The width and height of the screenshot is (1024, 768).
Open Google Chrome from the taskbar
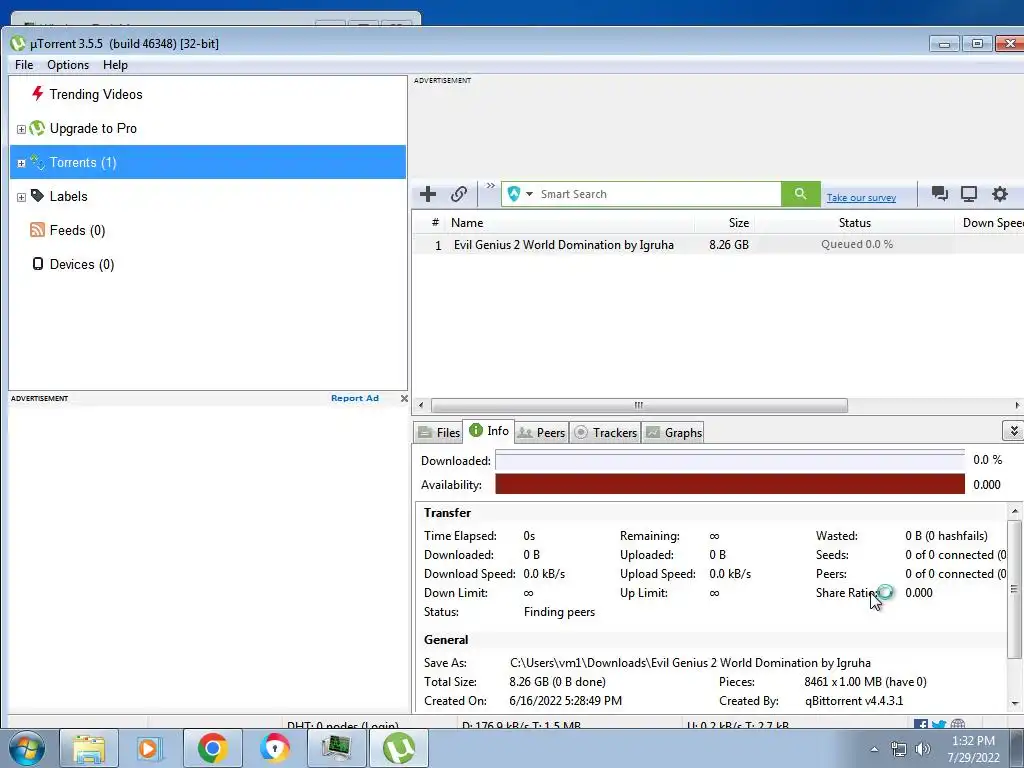[x=212, y=748]
